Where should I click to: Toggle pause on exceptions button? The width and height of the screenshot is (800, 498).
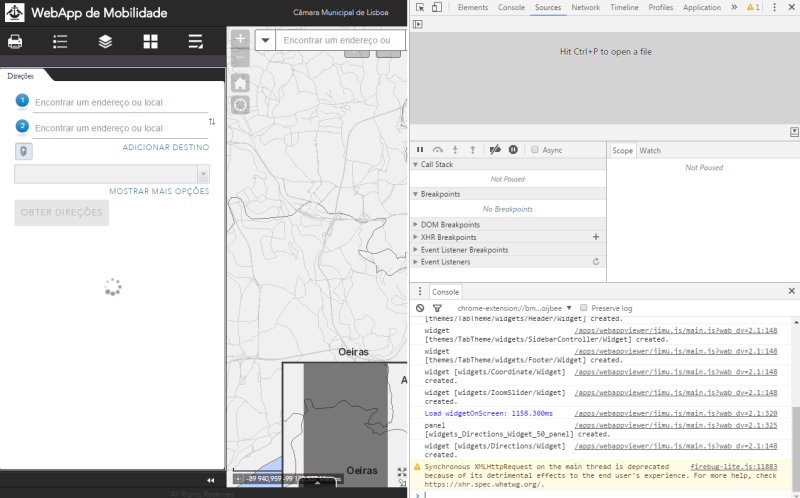point(512,149)
